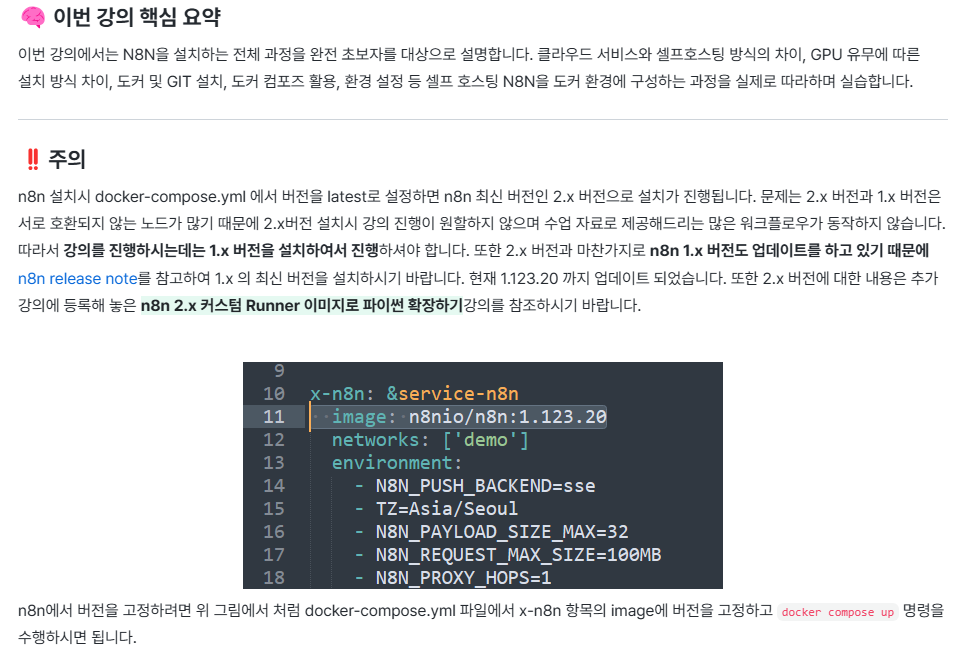The image size is (955, 649).
Task: Click the brain emoji beside 이번 강의 핵심 요약
Action: coord(32,18)
